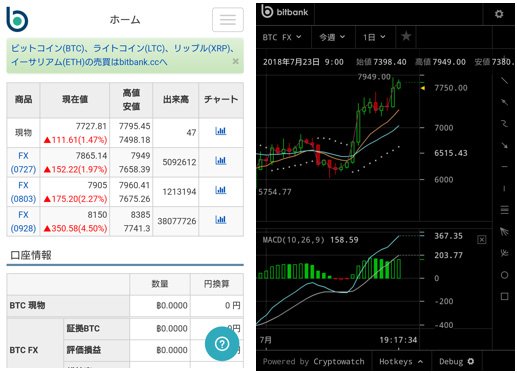This screenshot has height=373, width=517.
Task: Expand the 1日 interval dropdown
Action: [374, 37]
